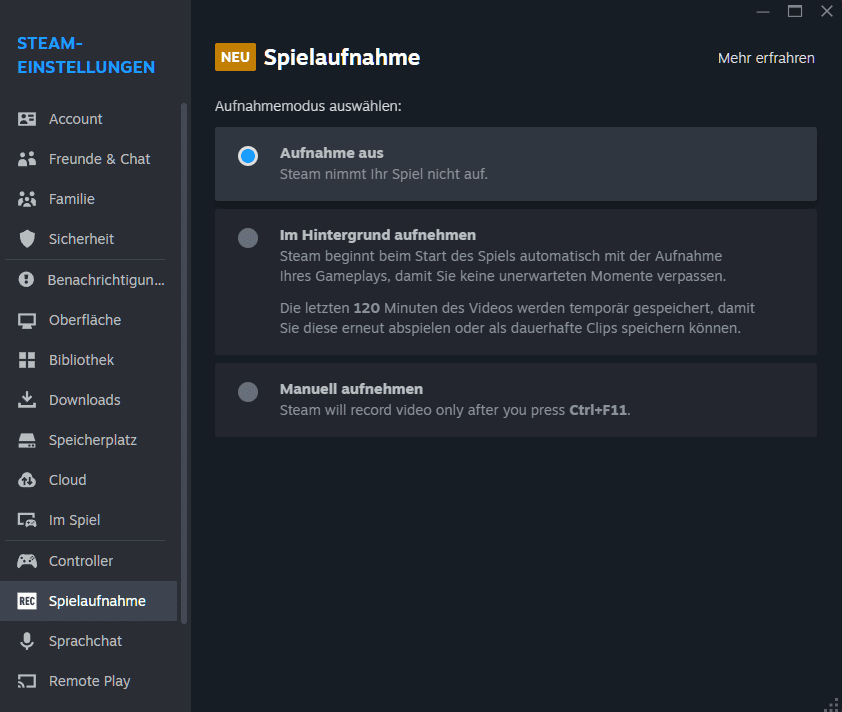This screenshot has width=842, height=712.
Task: Click the Familie group icon
Action: (x=27, y=199)
